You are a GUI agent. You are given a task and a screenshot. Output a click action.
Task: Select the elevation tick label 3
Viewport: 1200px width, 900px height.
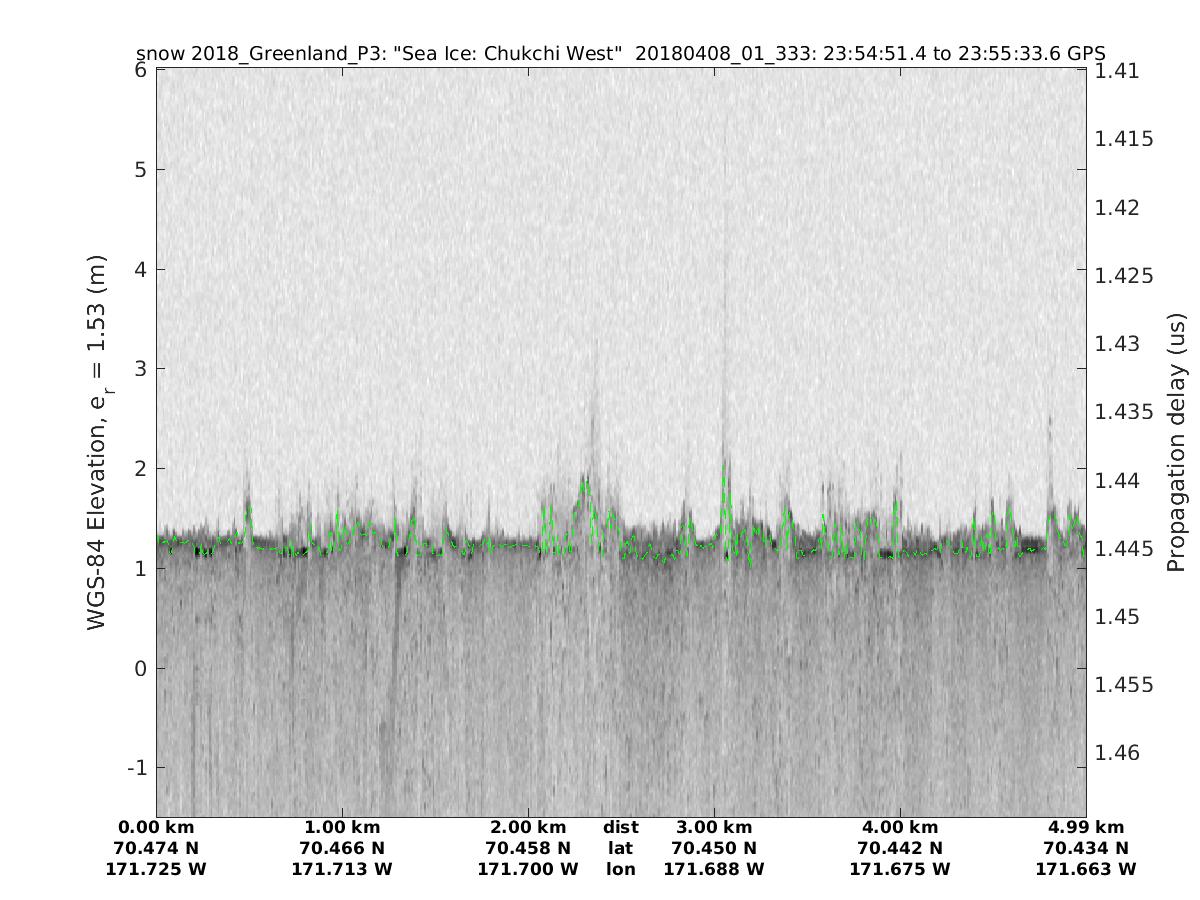pyautogui.click(x=141, y=369)
